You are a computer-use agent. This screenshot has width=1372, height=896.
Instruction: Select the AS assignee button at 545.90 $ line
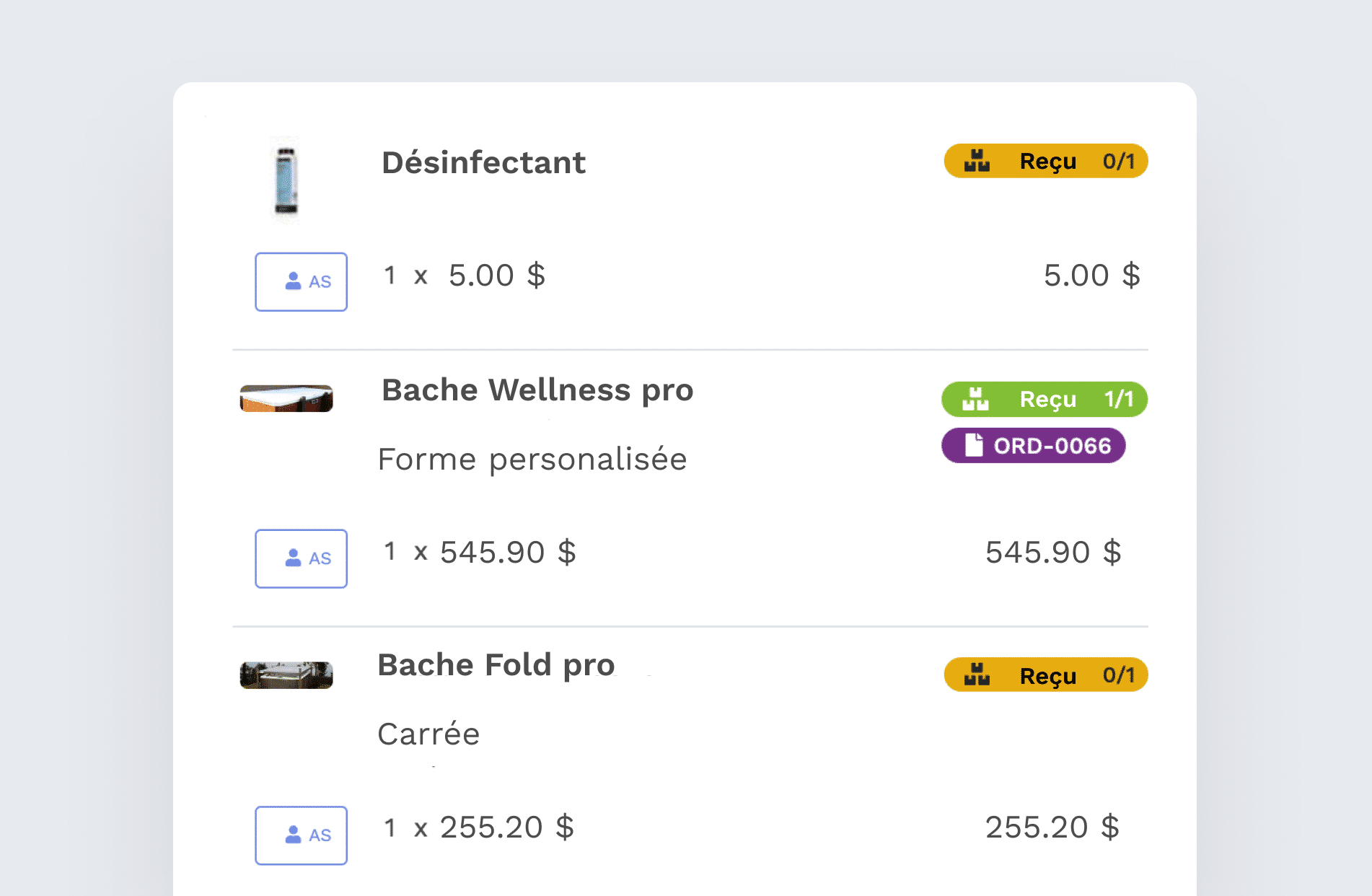(x=301, y=558)
